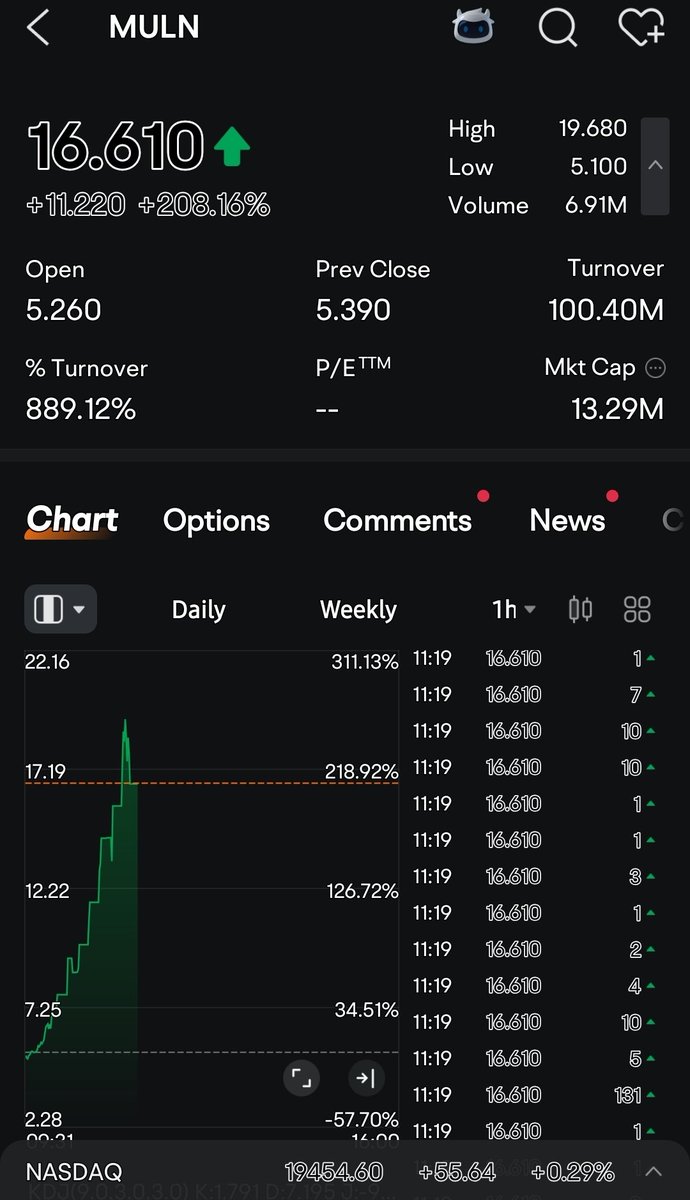Tap the Mkt Cap 13.29M value

617,409
